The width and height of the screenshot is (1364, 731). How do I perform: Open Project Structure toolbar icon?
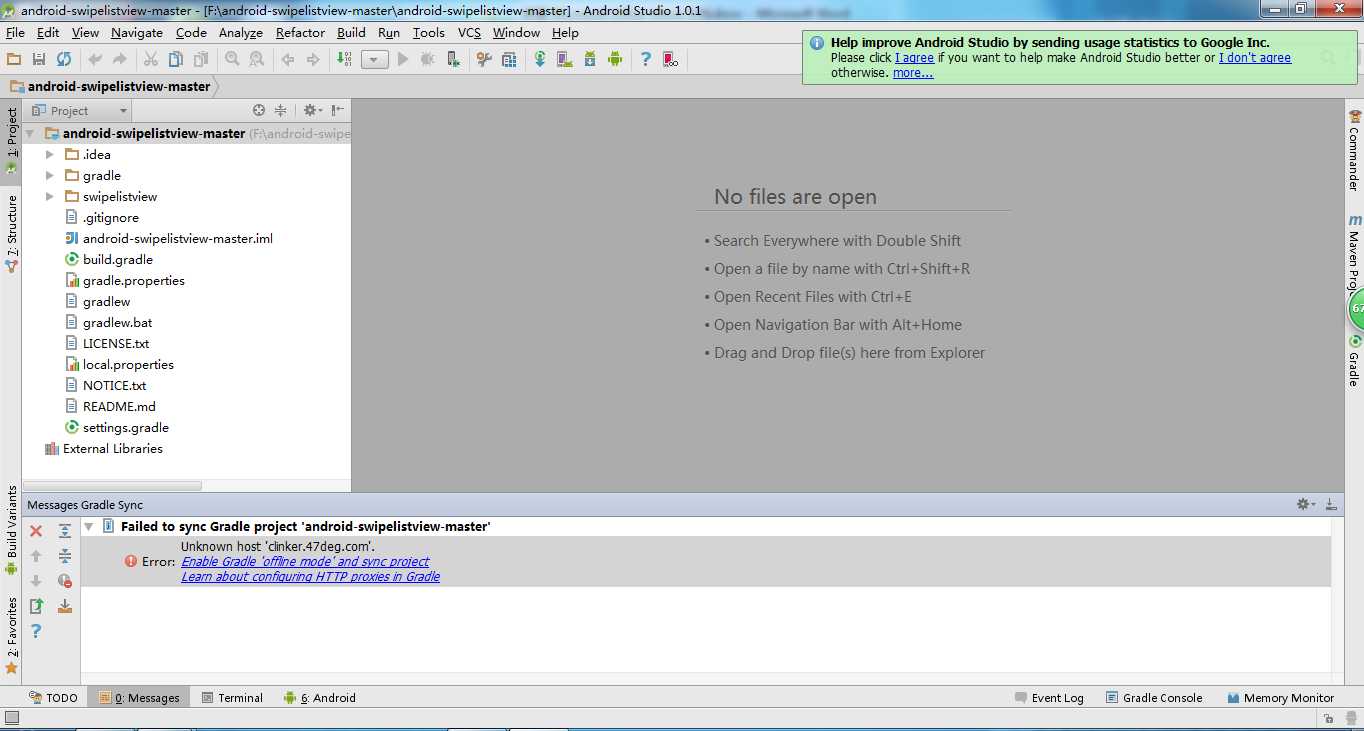click(x=509, y=60)
